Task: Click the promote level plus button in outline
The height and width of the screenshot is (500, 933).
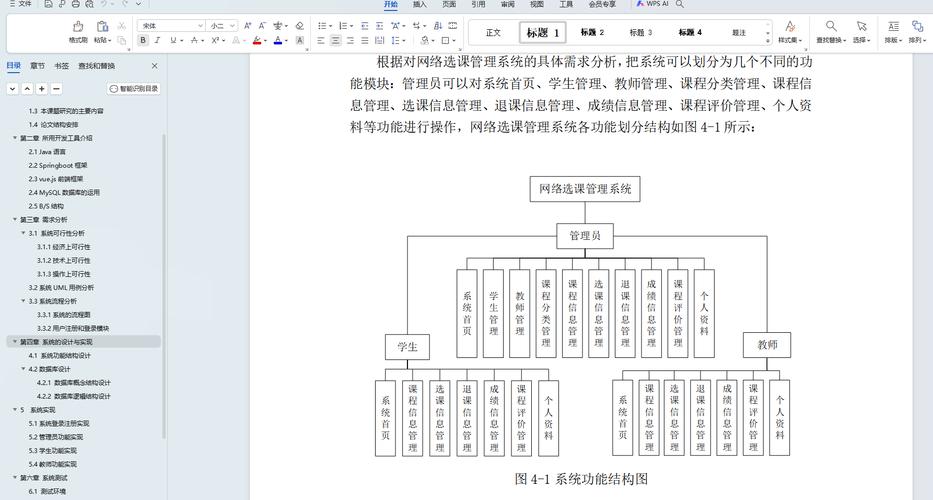Action: tap(42, 89)
